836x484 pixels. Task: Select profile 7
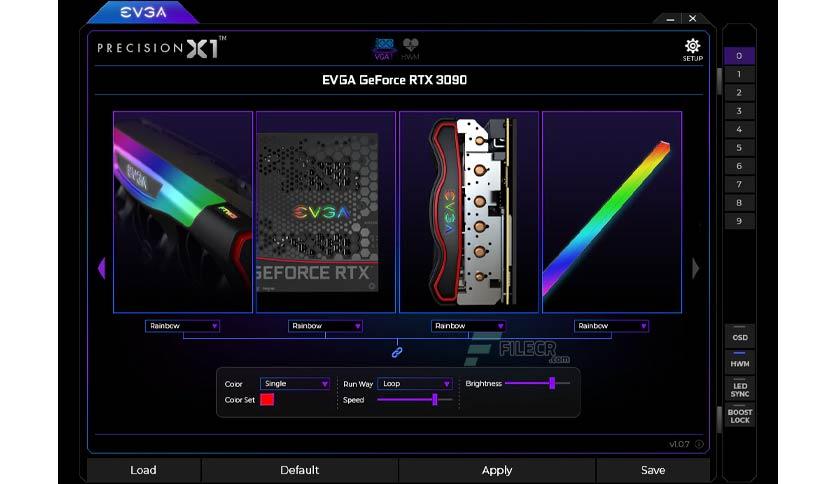(x=739, y=184)
